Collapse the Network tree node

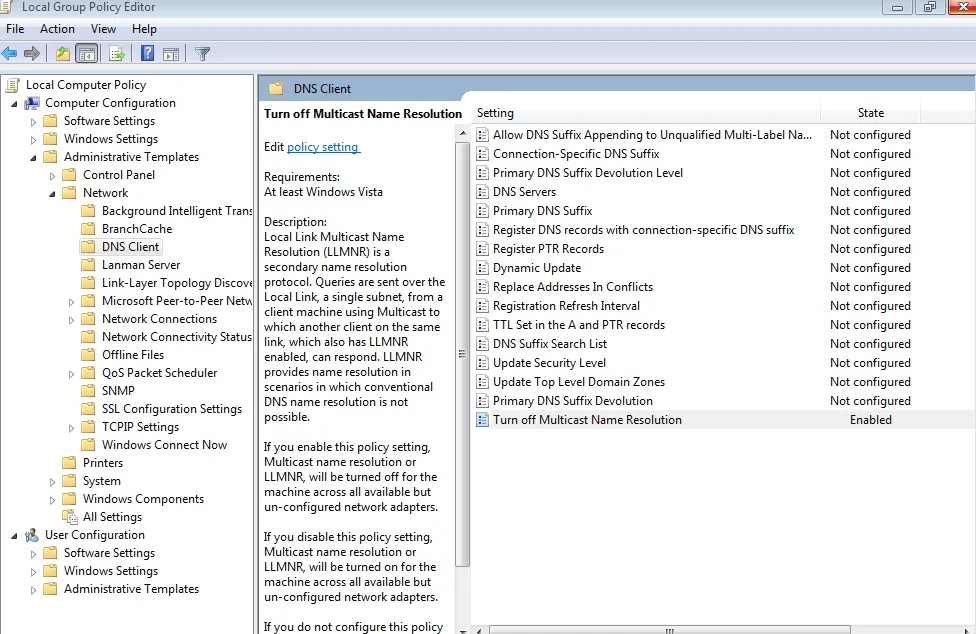[52, 193]
